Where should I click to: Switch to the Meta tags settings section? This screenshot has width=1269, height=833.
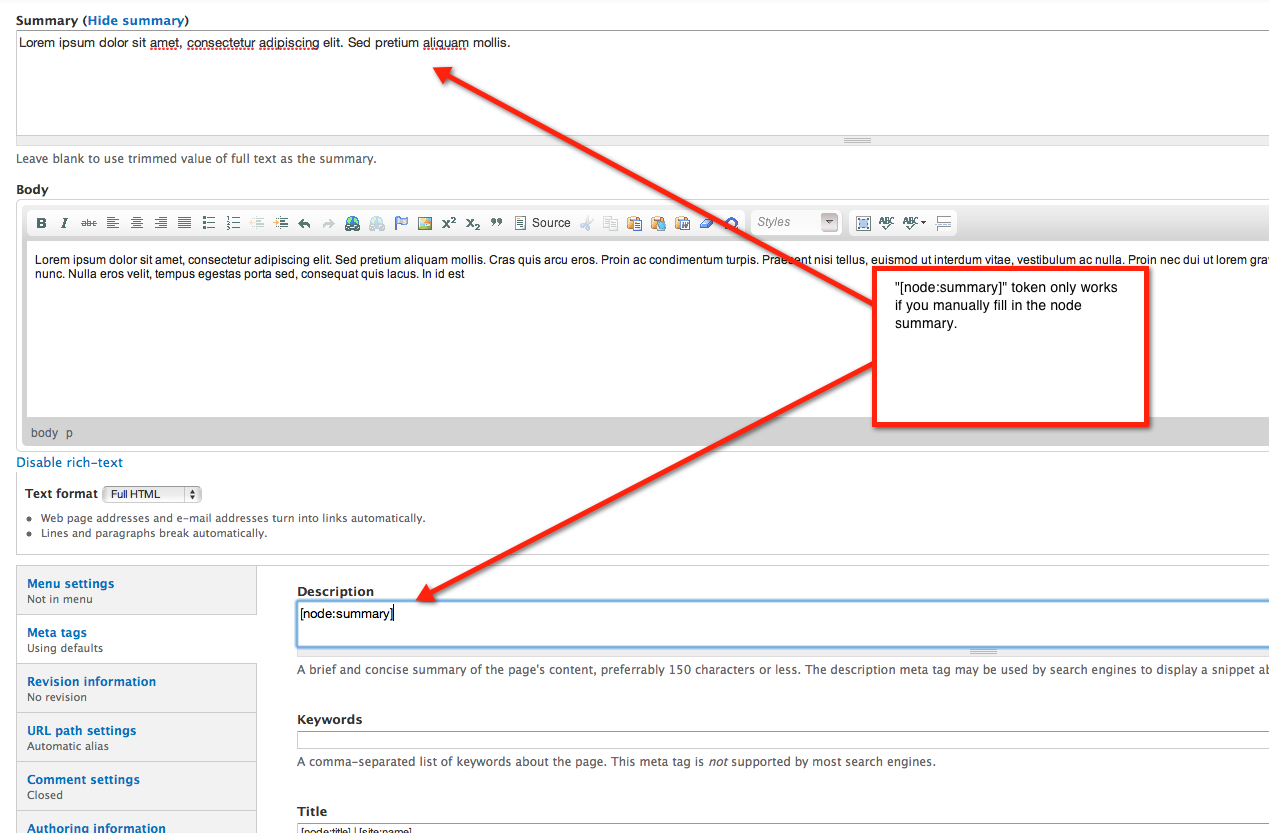(56, 632)
